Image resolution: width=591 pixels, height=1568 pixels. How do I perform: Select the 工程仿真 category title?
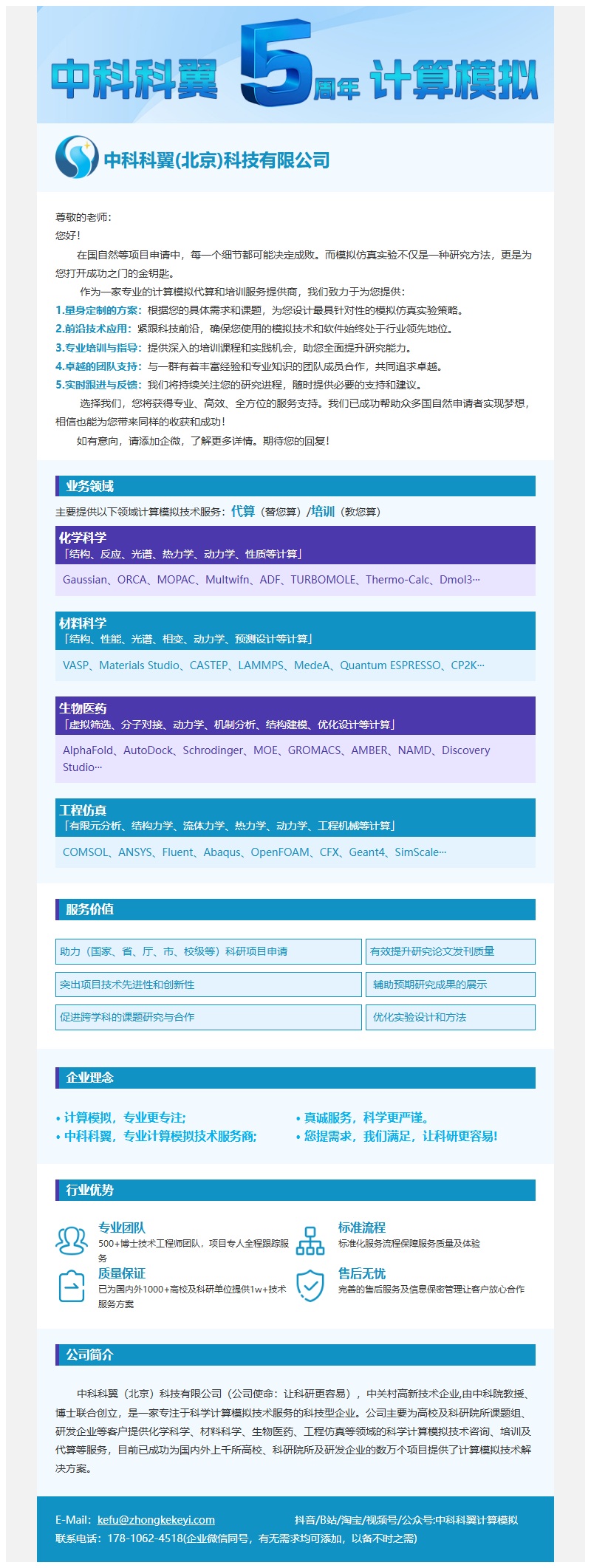[x=83, y=809]
